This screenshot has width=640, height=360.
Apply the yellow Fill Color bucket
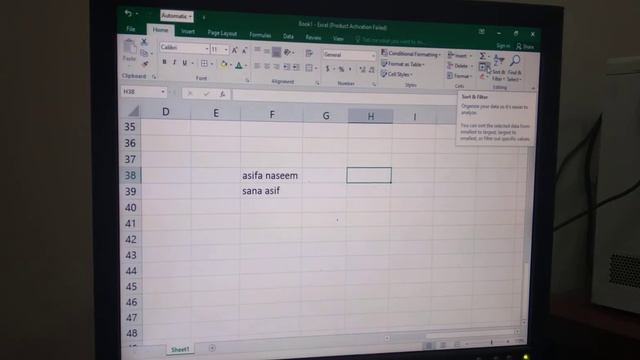[224, 64]
